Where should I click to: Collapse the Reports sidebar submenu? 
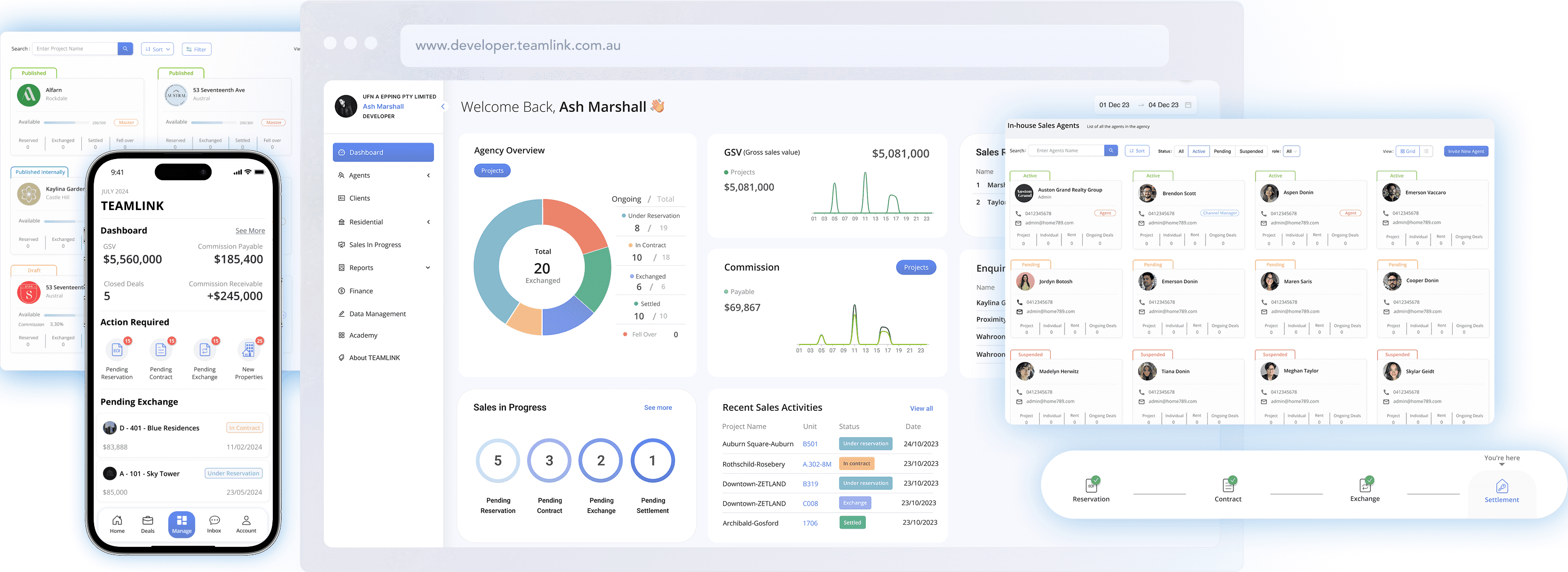click(x=428, y=268)
